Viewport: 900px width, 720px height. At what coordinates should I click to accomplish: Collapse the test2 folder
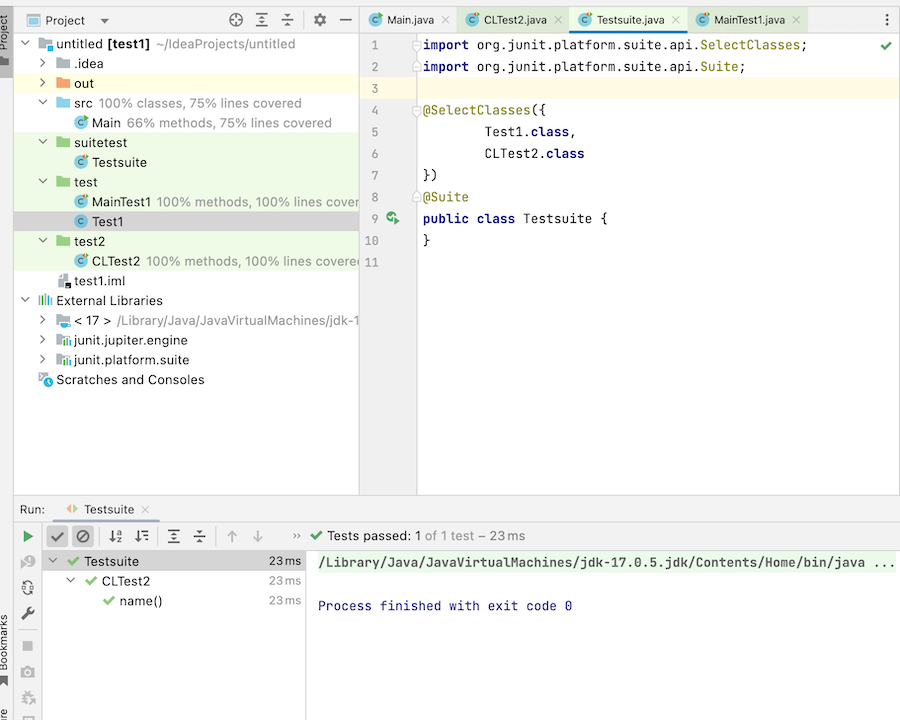42,241
